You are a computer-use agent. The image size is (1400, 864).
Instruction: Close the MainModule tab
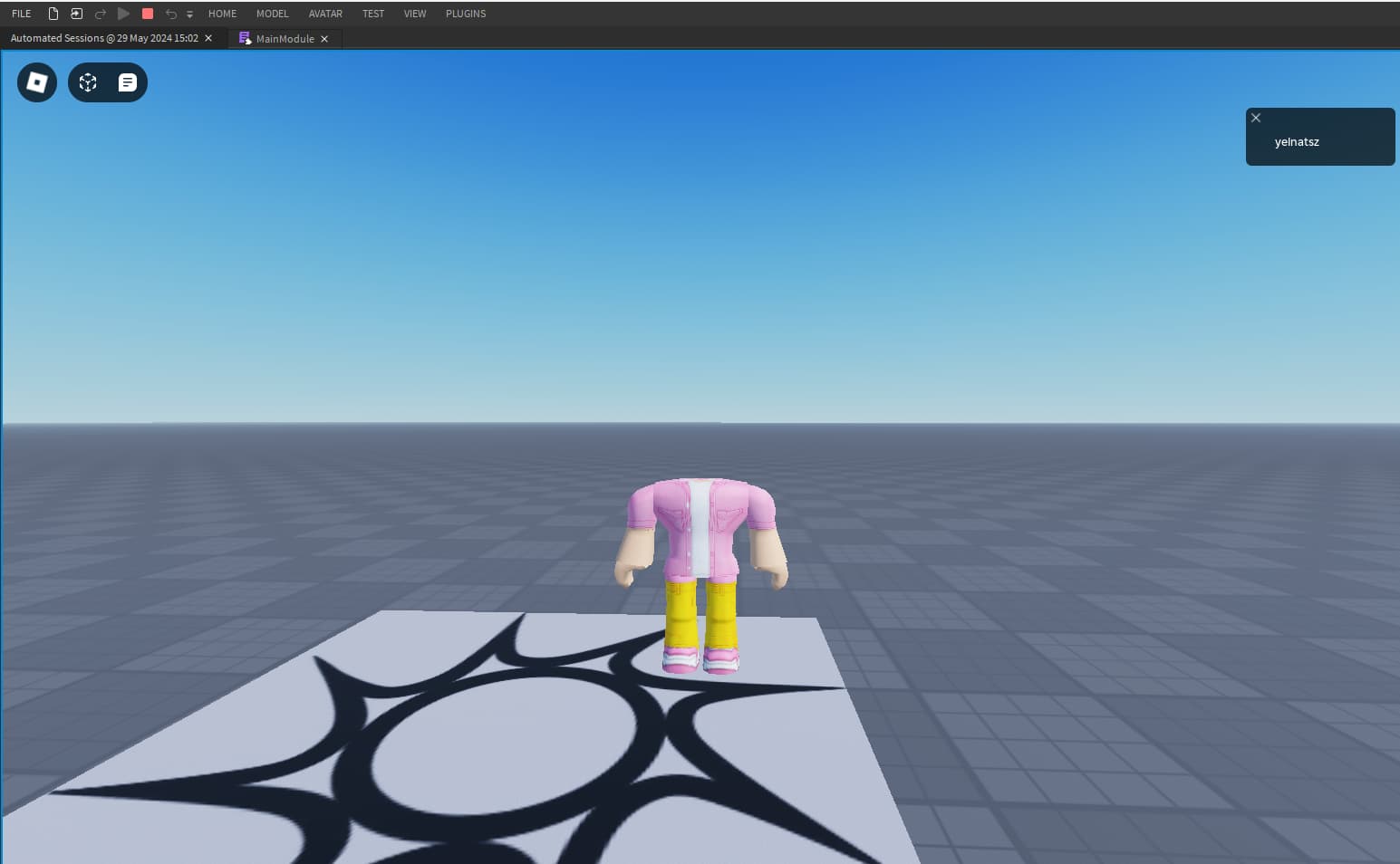324,39
